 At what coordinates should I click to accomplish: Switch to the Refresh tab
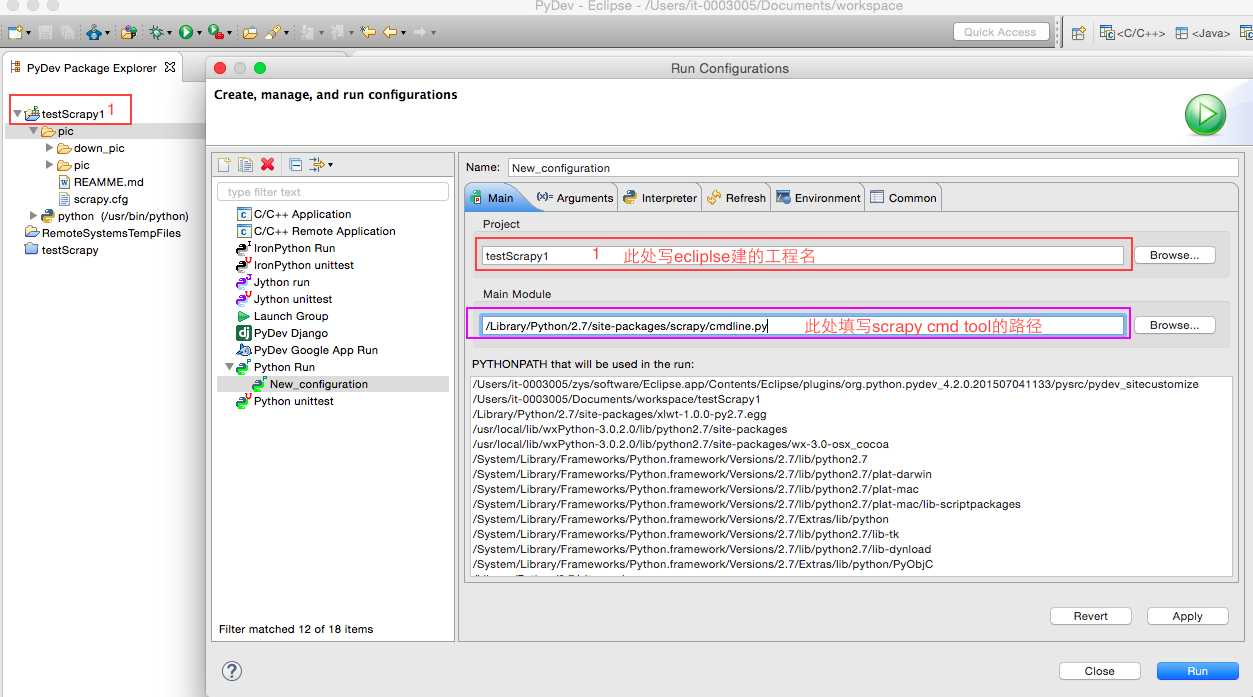click(x=737, y=198)
